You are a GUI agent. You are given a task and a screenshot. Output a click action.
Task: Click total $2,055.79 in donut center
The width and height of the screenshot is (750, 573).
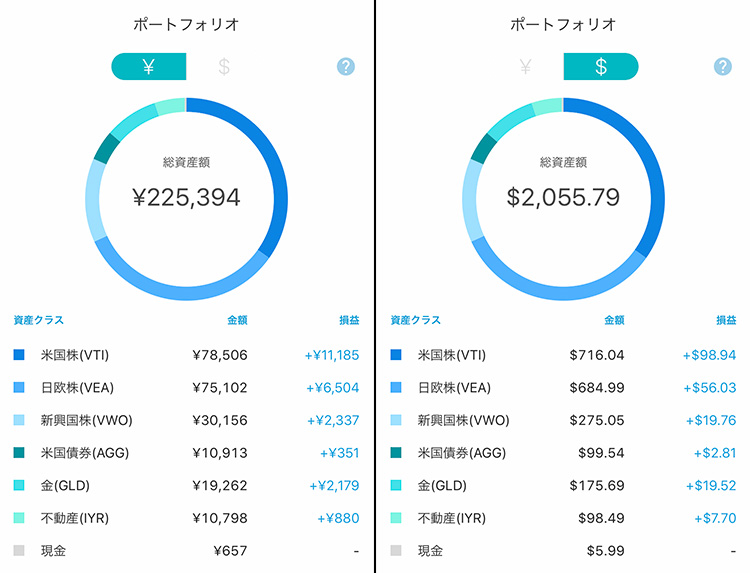[x=563, y=197]
